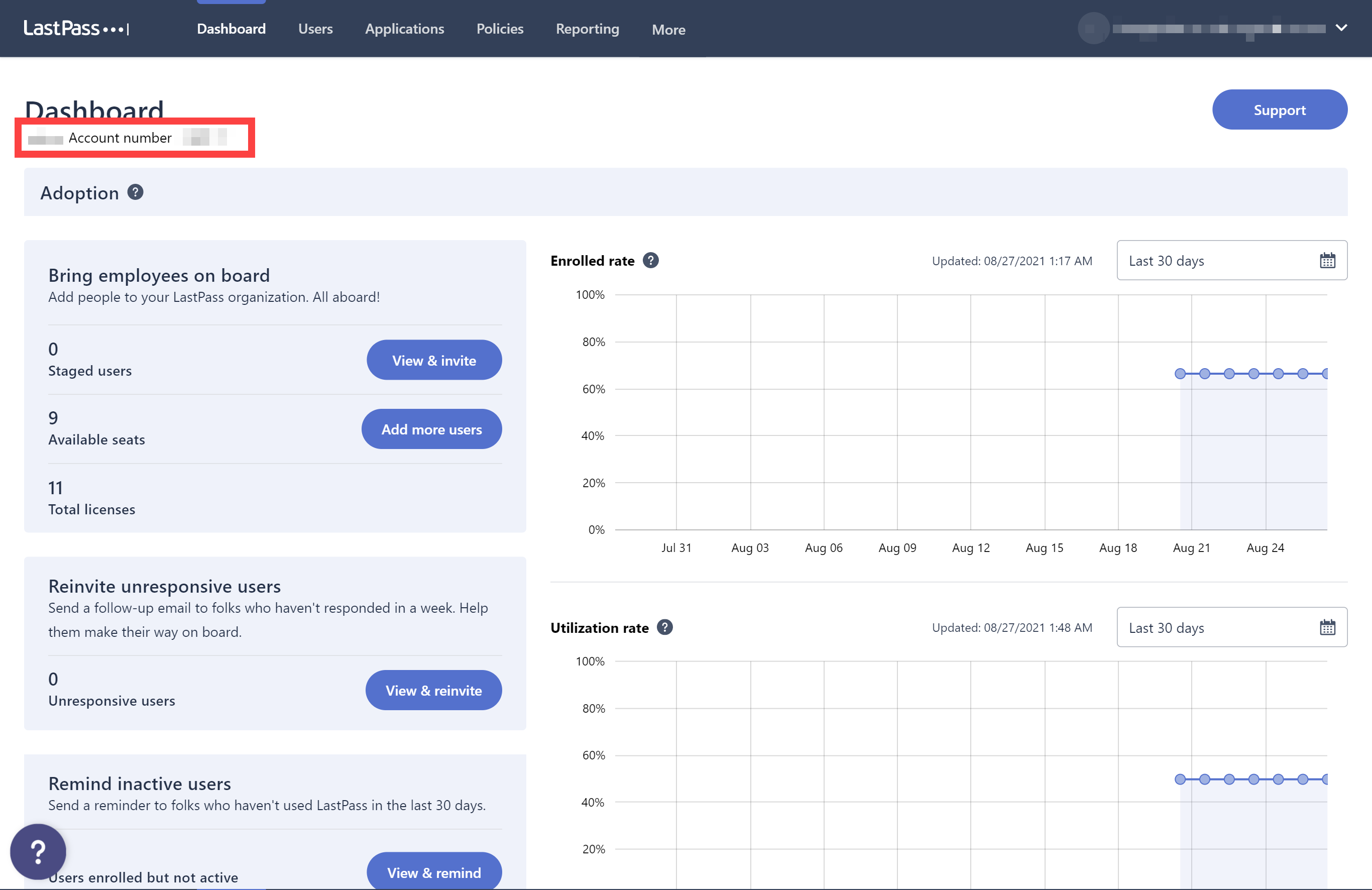
Task: Click the Adoption help question icon
Action: 136,192
